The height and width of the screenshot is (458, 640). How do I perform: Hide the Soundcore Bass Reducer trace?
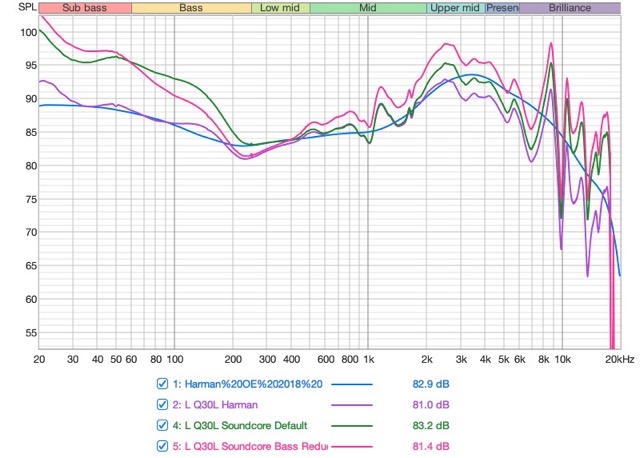[x=162, y=446]
